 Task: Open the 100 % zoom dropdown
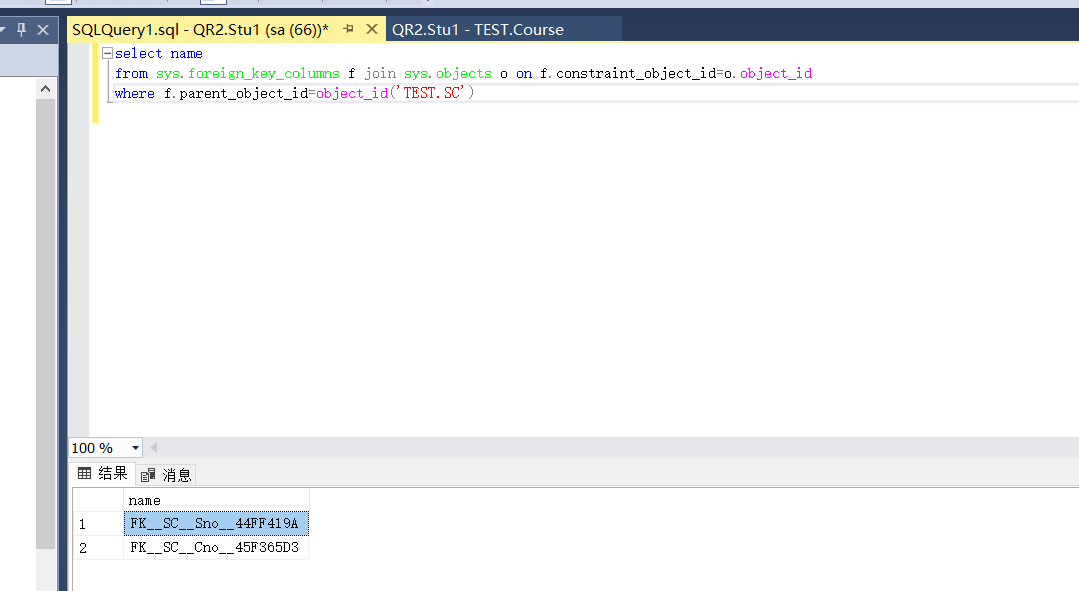point(136,448)
